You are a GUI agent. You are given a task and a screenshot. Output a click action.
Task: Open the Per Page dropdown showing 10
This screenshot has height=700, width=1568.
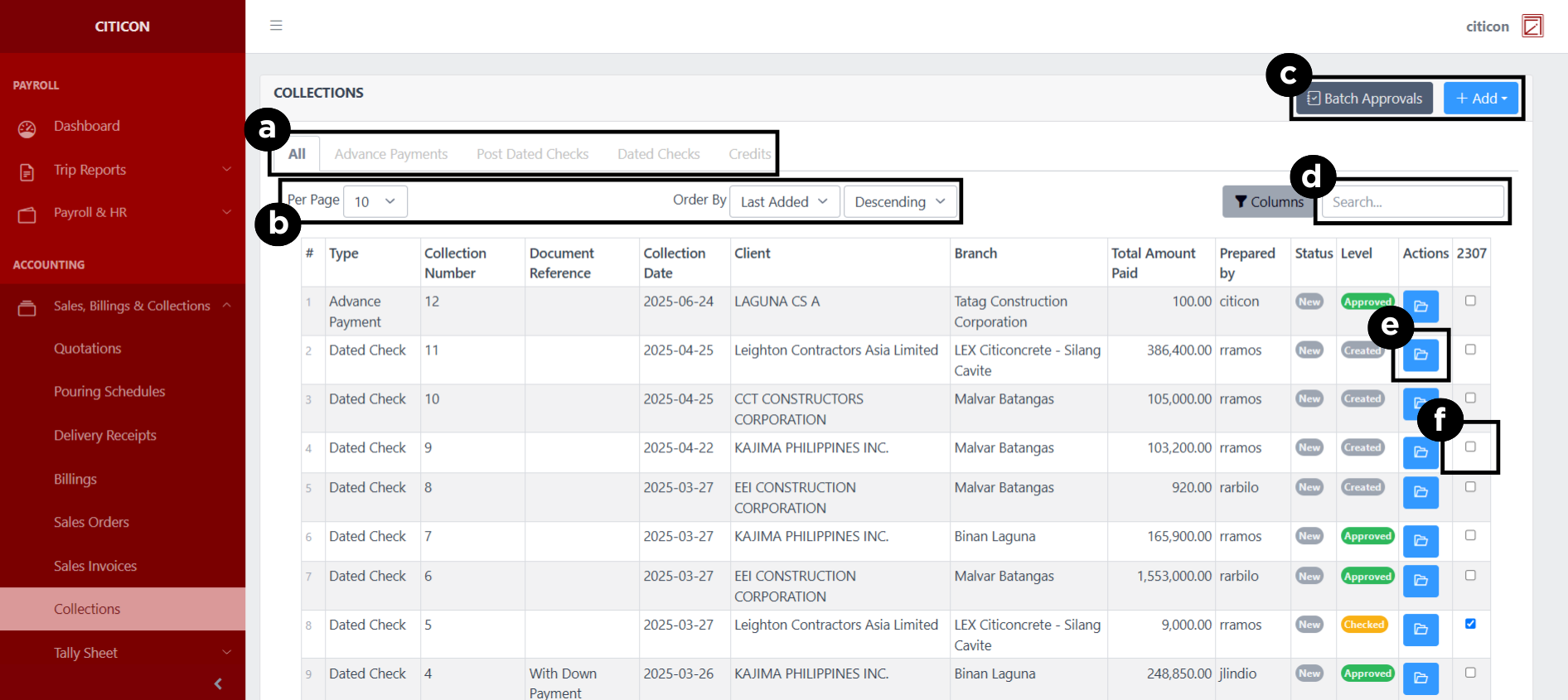375,201
